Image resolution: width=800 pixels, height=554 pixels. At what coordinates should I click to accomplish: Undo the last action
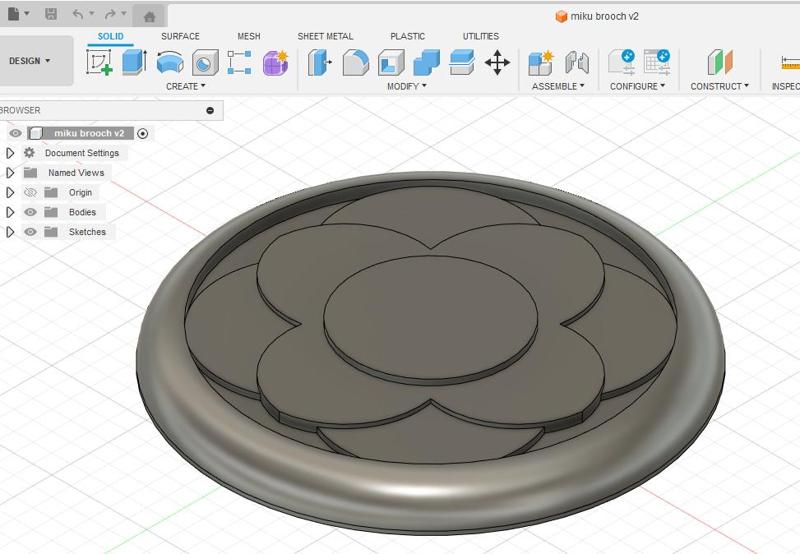[78, 14]
